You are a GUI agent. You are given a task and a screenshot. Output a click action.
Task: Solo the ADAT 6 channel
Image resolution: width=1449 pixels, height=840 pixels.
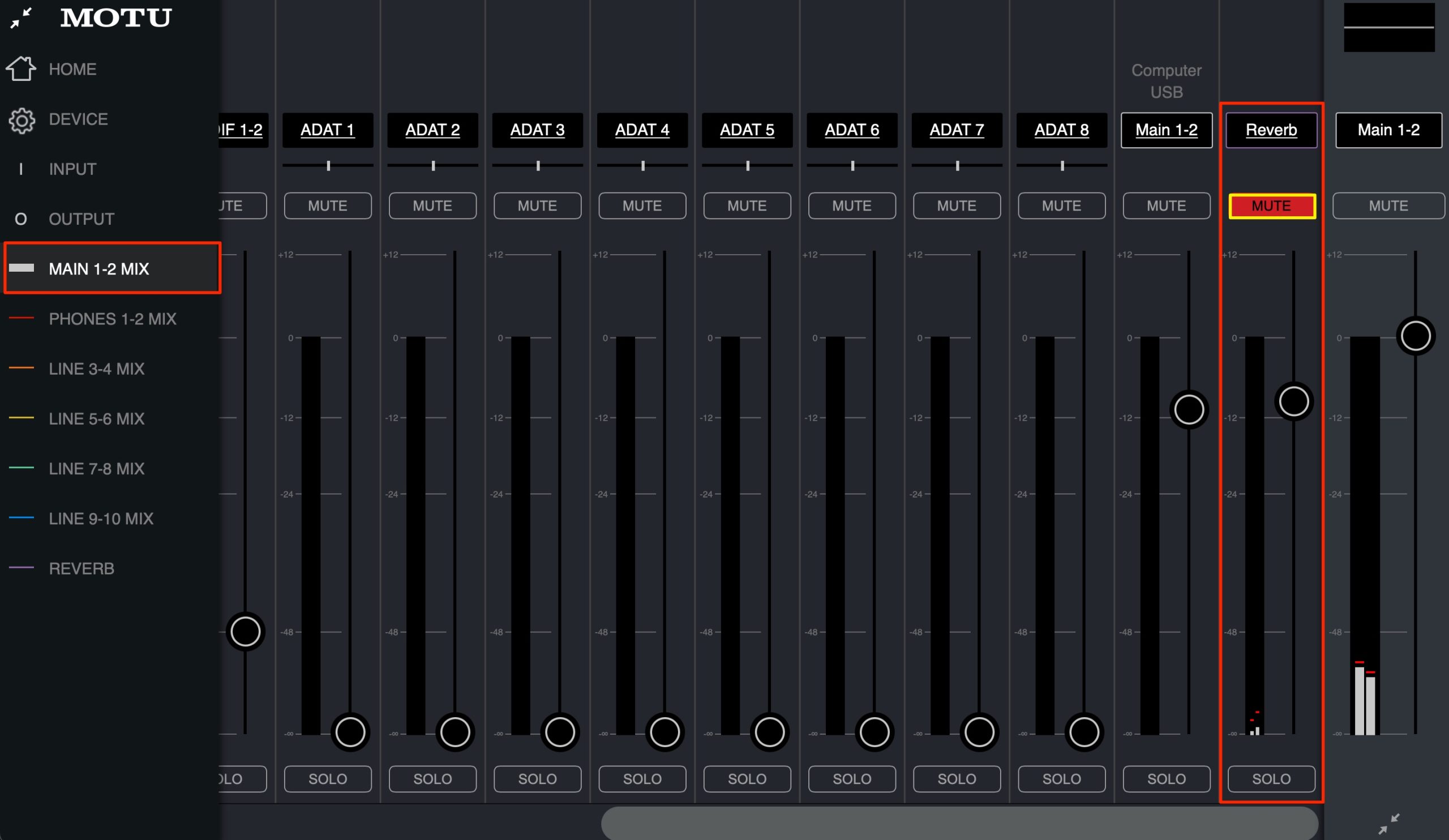[x=852, y=779]
